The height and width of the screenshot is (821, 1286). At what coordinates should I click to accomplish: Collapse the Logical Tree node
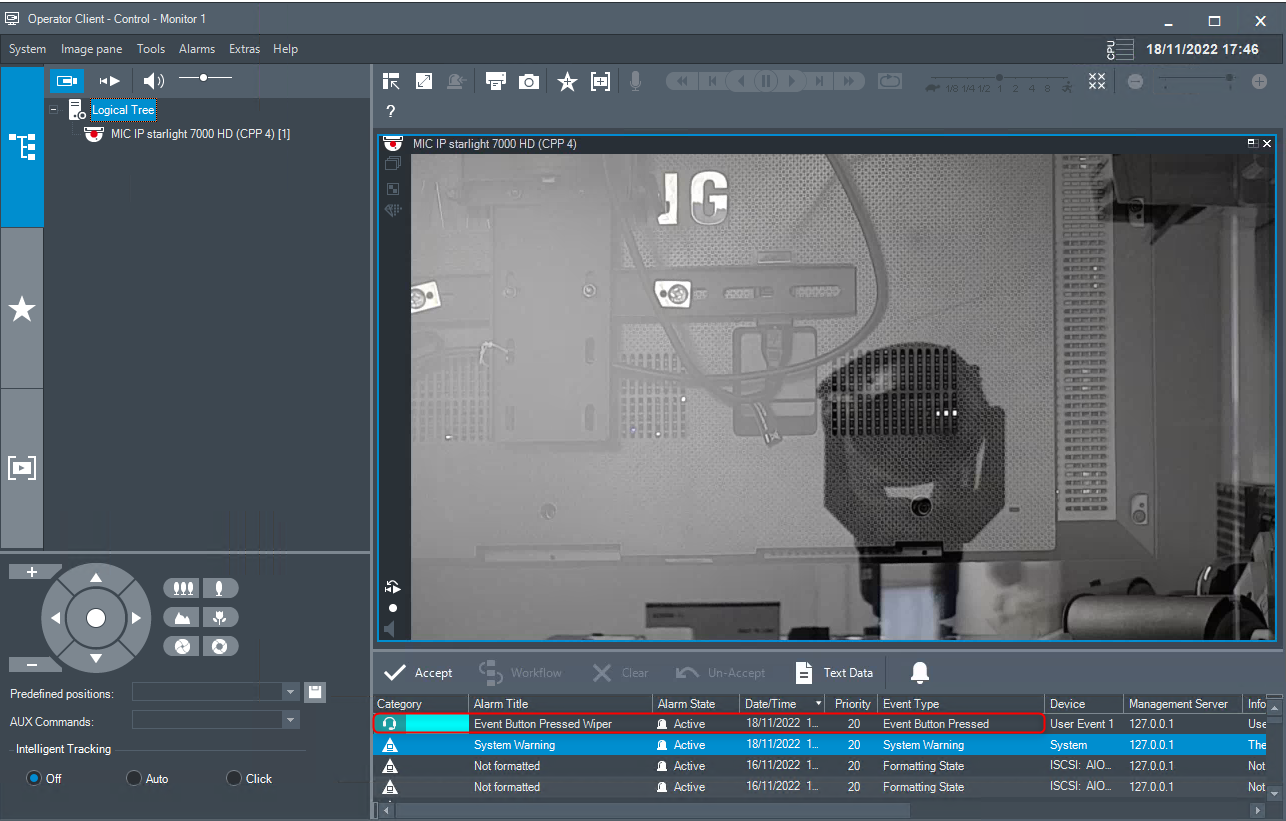click(53, 110)
